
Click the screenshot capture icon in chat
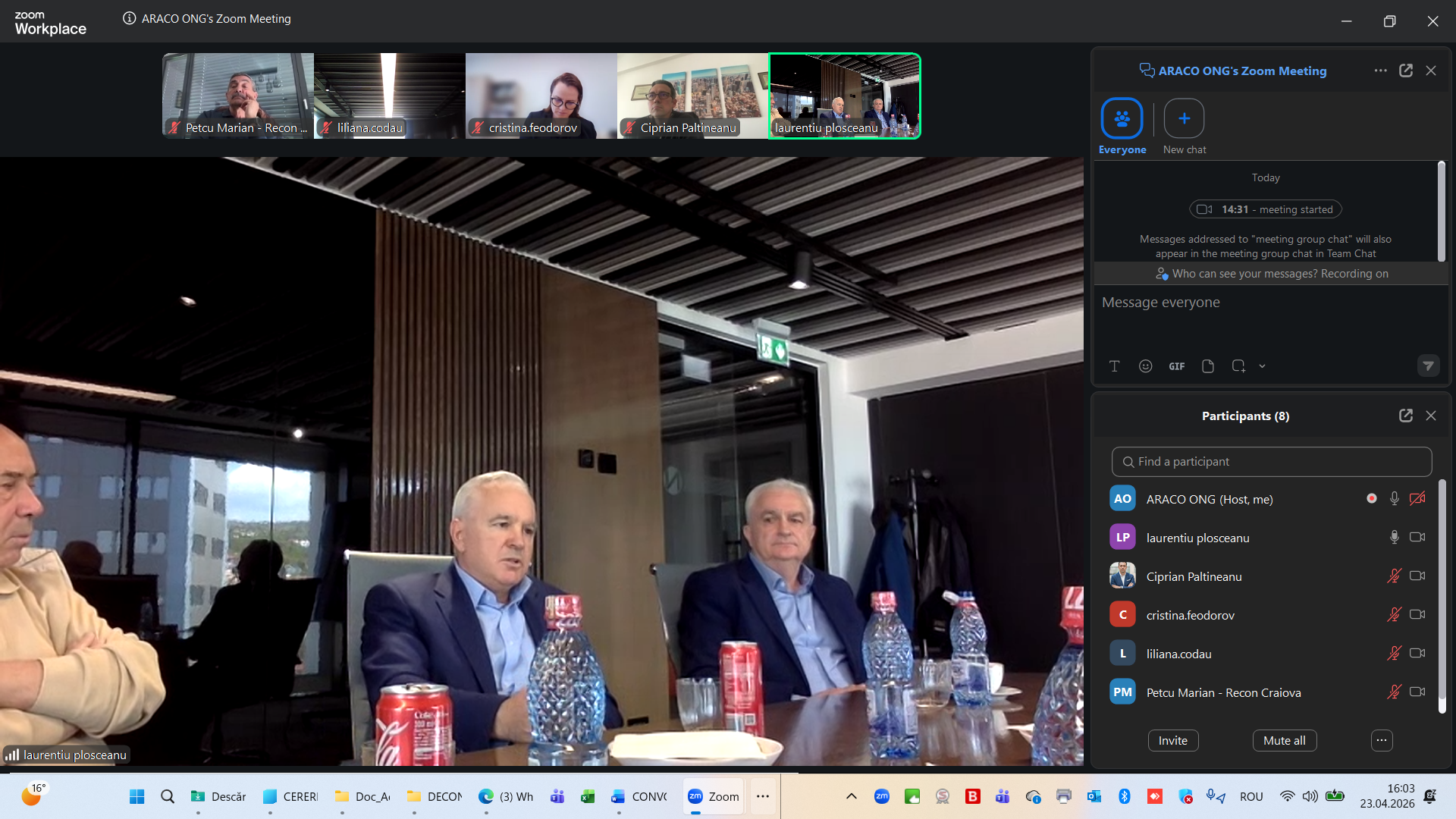[1238, 366]
